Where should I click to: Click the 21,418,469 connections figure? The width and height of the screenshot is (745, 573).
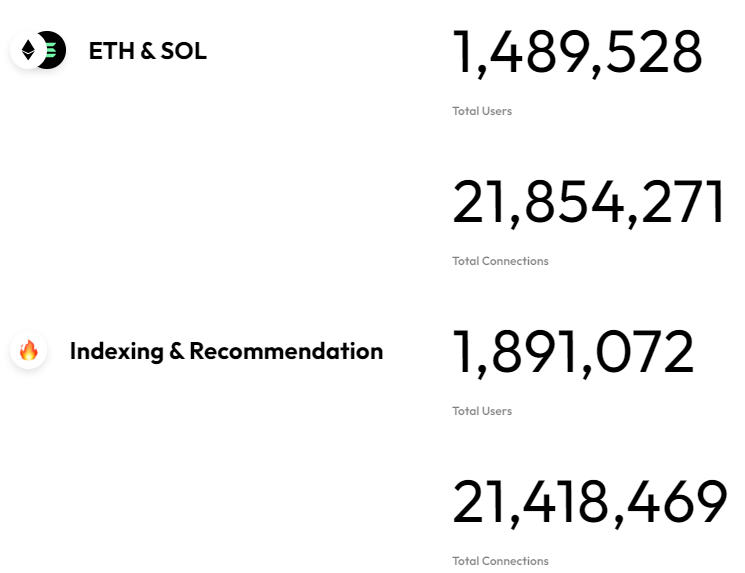[589, 503]
